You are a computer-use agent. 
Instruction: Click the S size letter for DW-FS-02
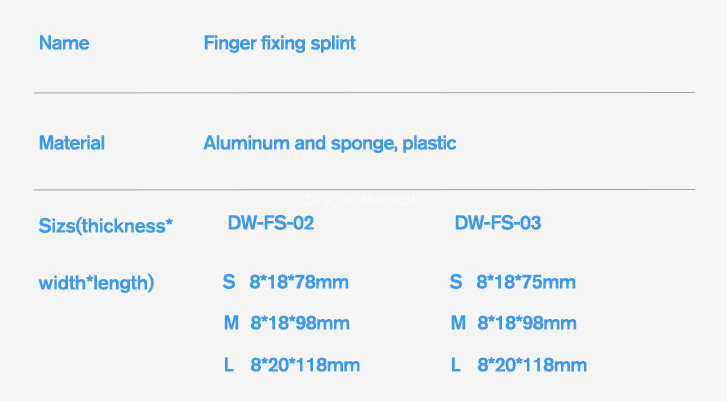(x=228, y=283)
